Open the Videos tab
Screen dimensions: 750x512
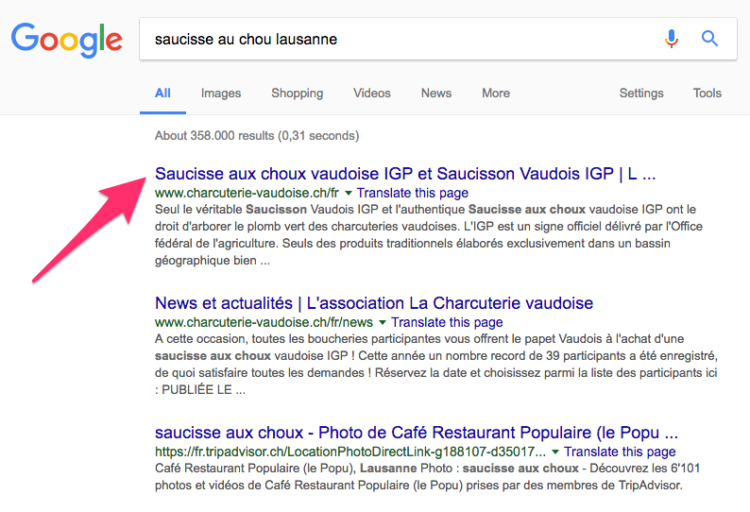[x=372, y=93]
